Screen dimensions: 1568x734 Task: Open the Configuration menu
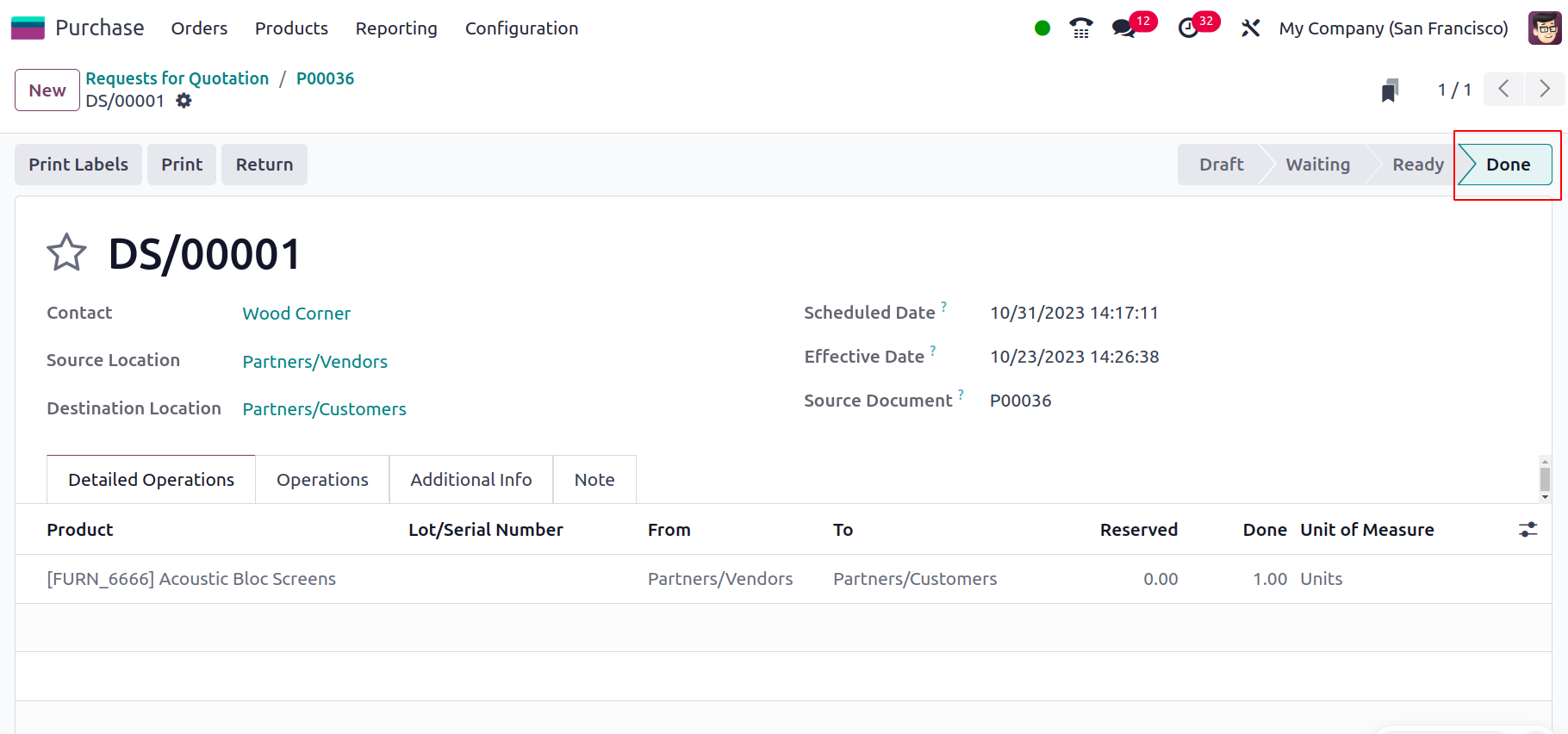pos(521,28)
